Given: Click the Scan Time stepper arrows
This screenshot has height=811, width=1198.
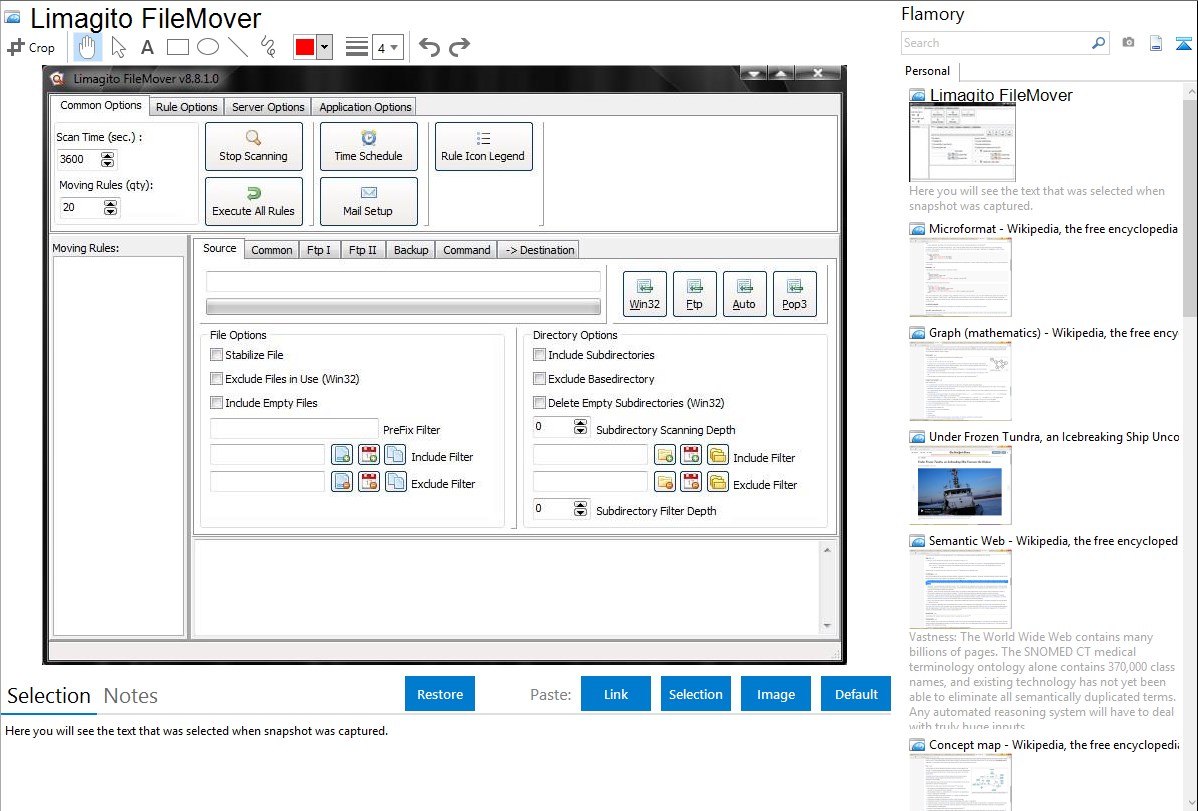Looking at the screenshot, I should 108,159.
